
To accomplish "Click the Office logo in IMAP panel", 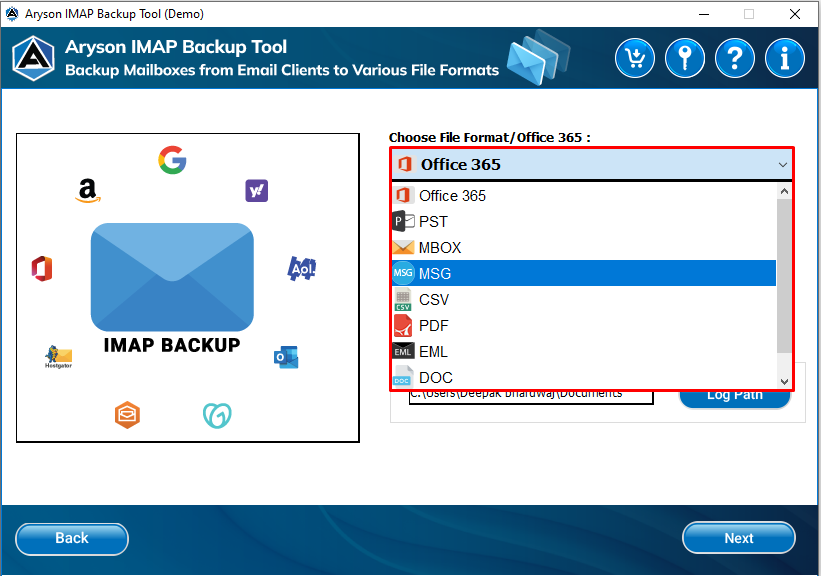I will 42,269.
